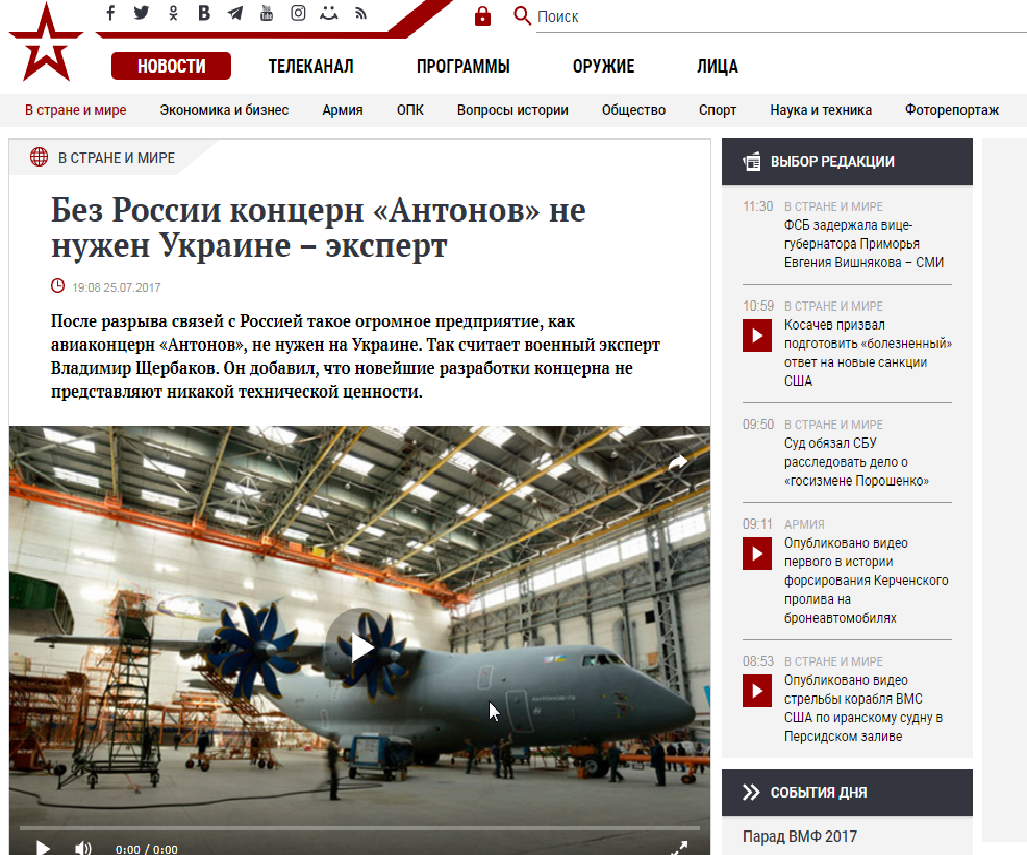Click the Поиск search field
Screen dimensions: 1027x855
coord(779,16)
